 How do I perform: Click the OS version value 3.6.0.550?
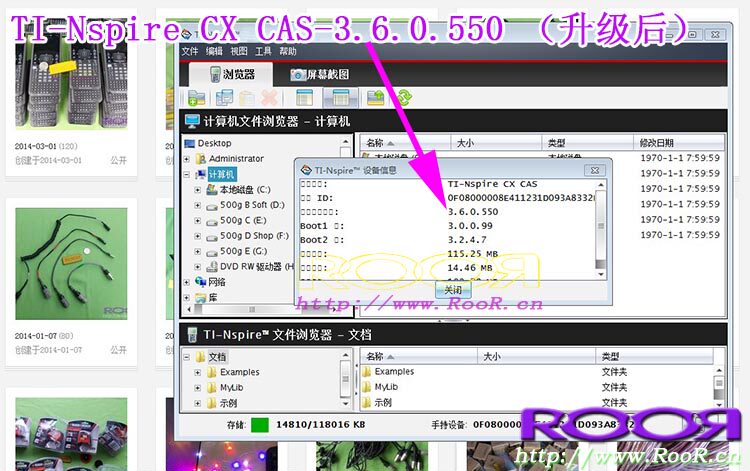coord(473,212)
